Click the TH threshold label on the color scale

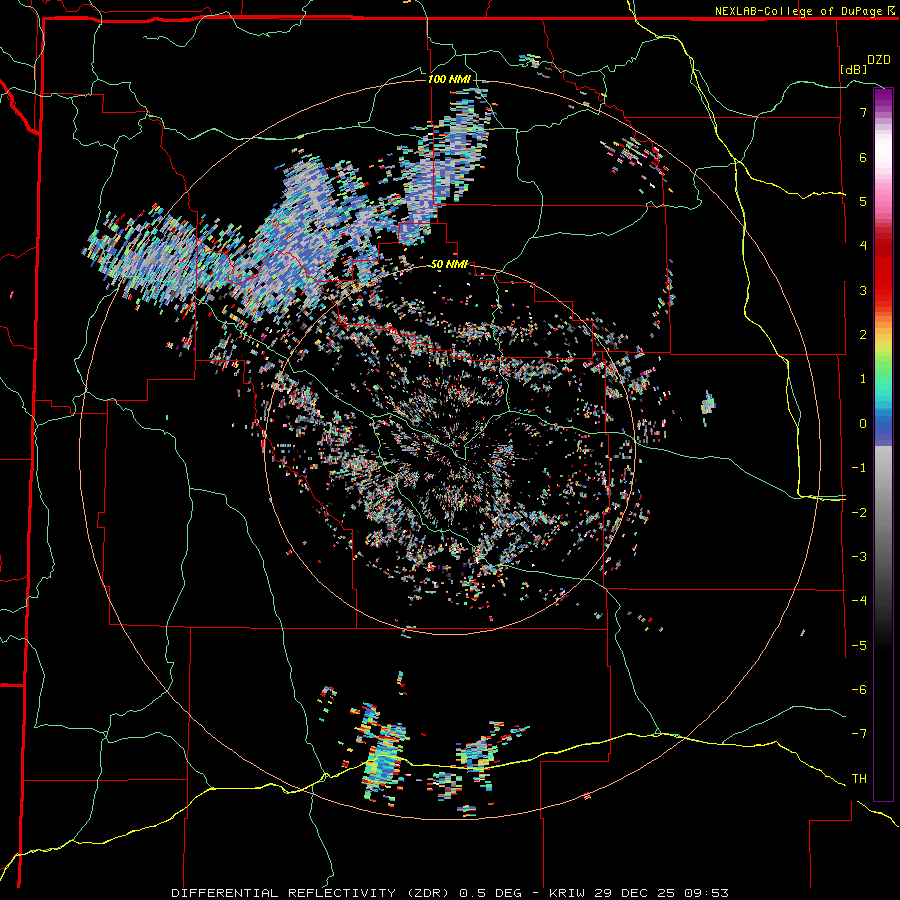pos(859,779)
